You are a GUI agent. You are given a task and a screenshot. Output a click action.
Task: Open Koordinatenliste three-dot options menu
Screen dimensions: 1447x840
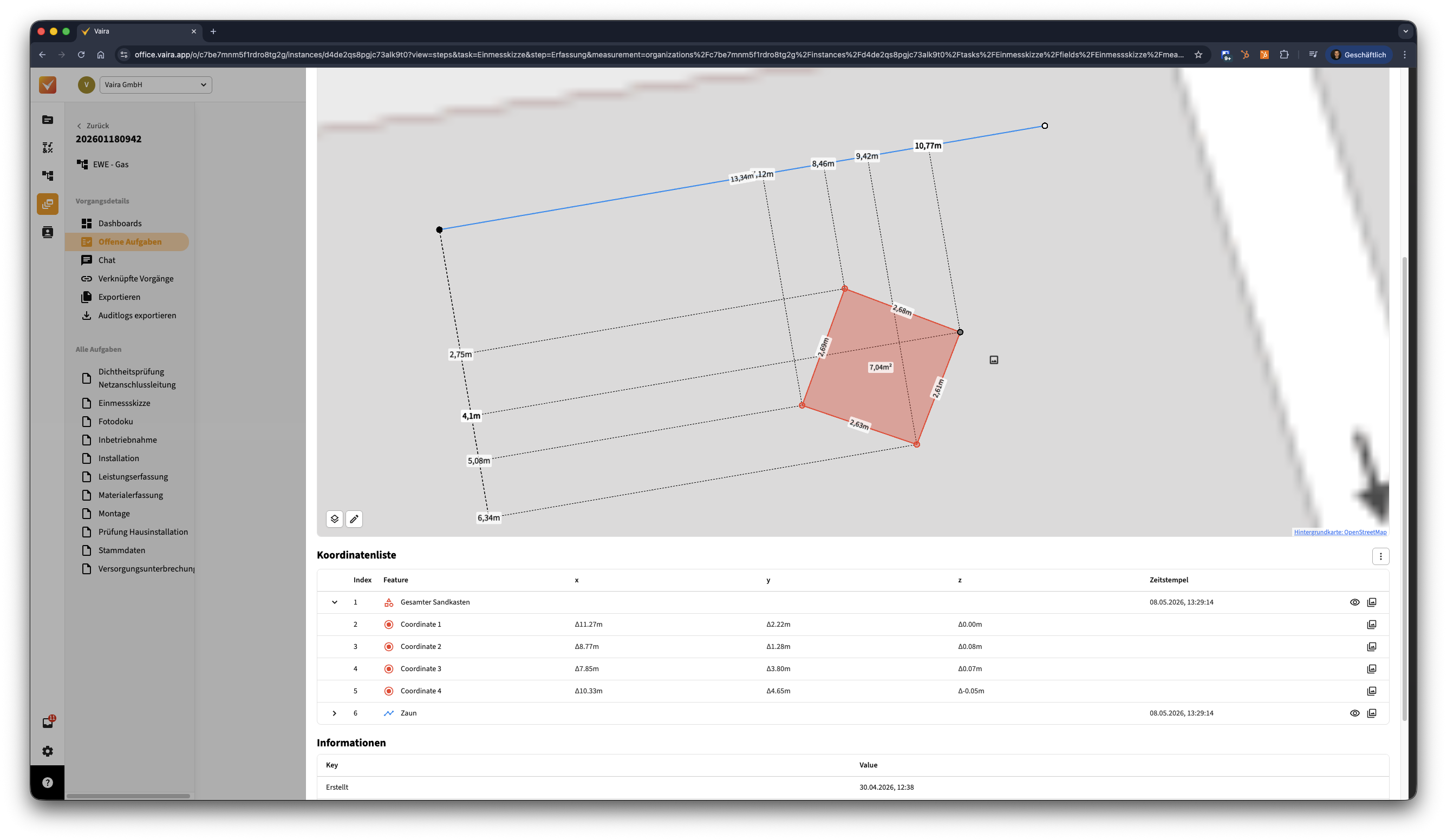click(1380, 556)
